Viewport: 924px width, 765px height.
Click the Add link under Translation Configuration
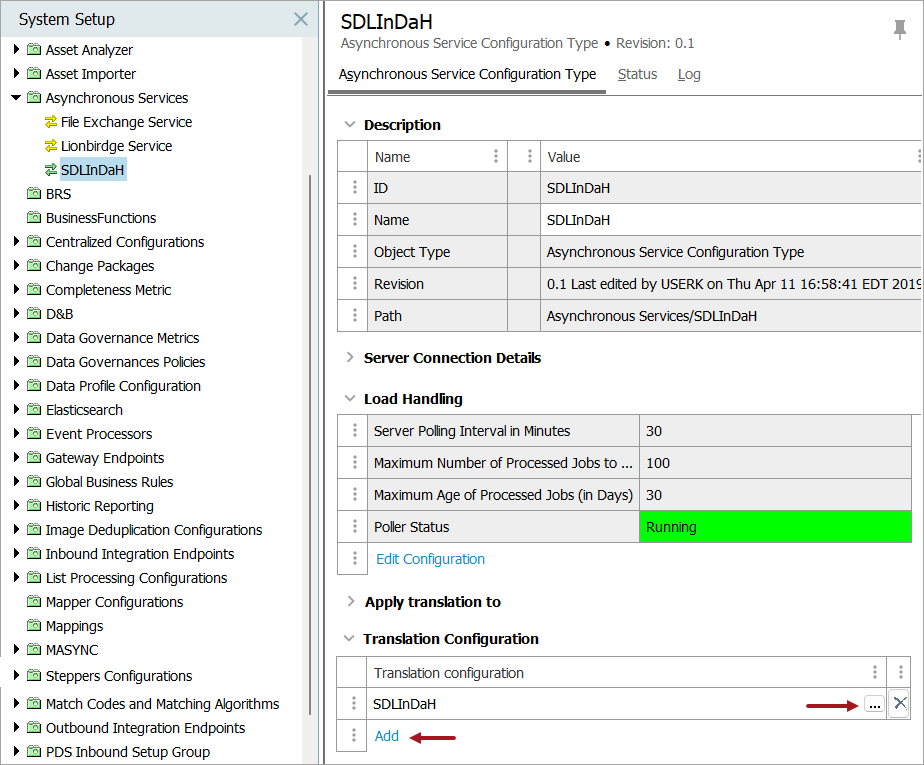click(386, 736)
